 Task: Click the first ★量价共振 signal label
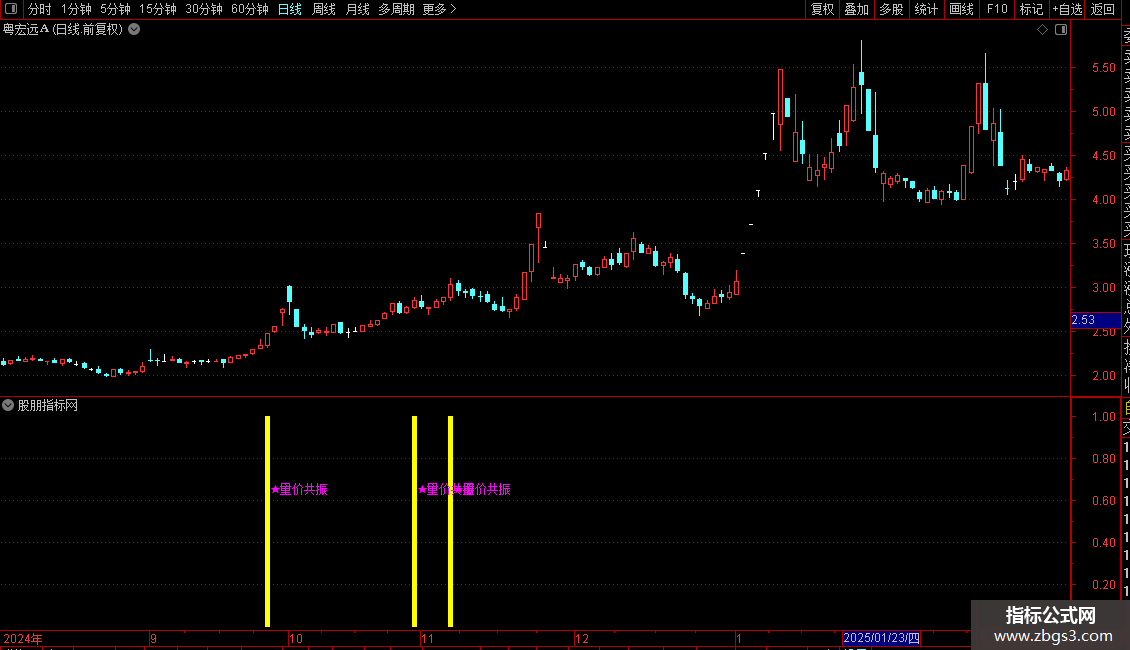tap(299, 489)
